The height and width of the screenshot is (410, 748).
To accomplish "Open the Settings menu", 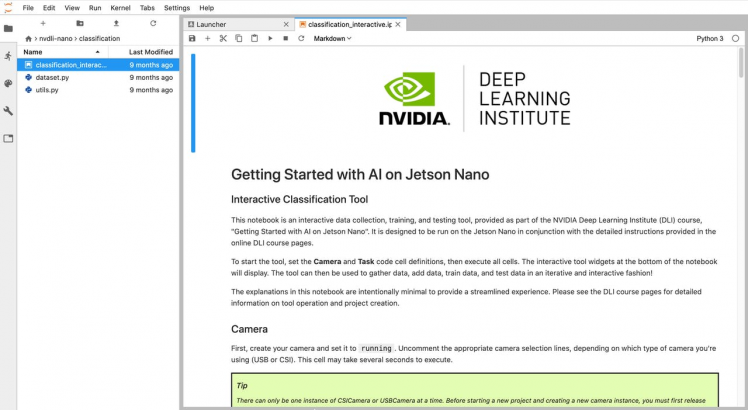I will click(177, 8).
